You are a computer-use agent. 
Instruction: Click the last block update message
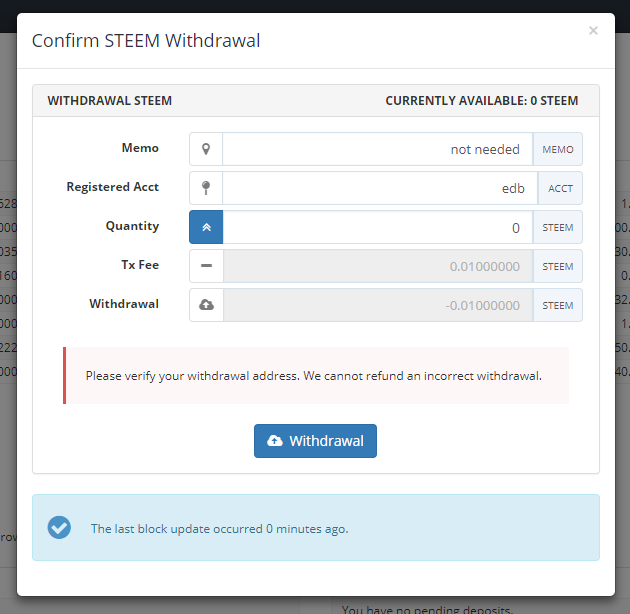pyautogui.click(x=220, y=528)
